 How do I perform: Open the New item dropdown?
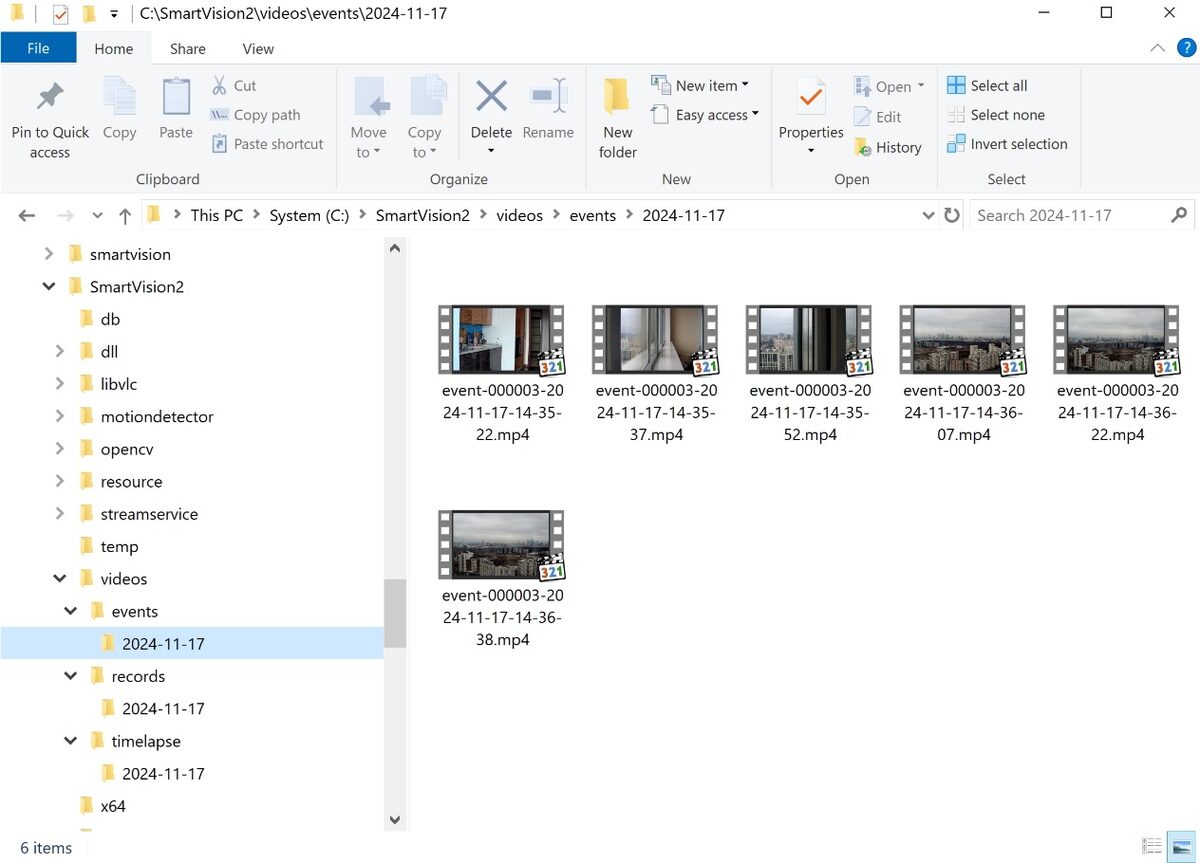point(703,85)
